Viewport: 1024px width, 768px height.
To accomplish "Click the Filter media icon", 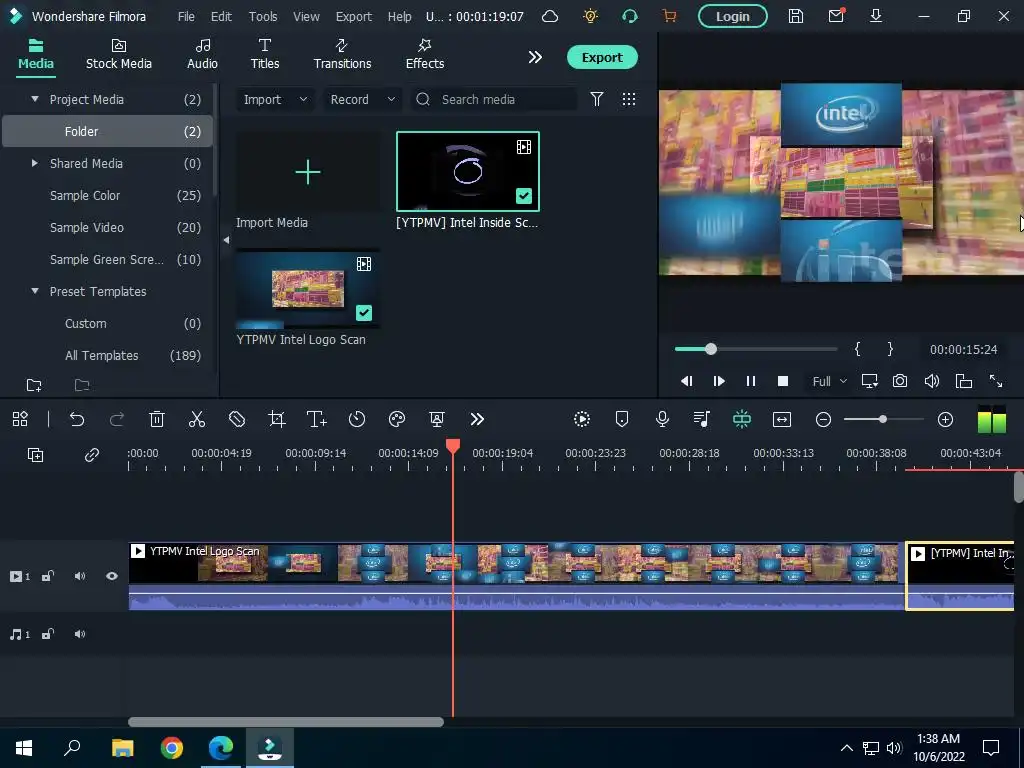I will pos(597,99).
